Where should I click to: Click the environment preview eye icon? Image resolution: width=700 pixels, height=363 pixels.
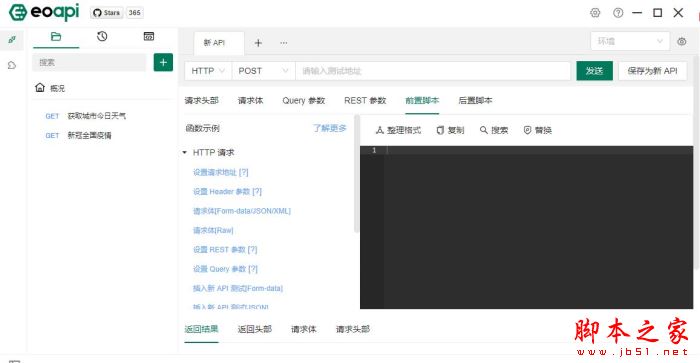[681, 41]
